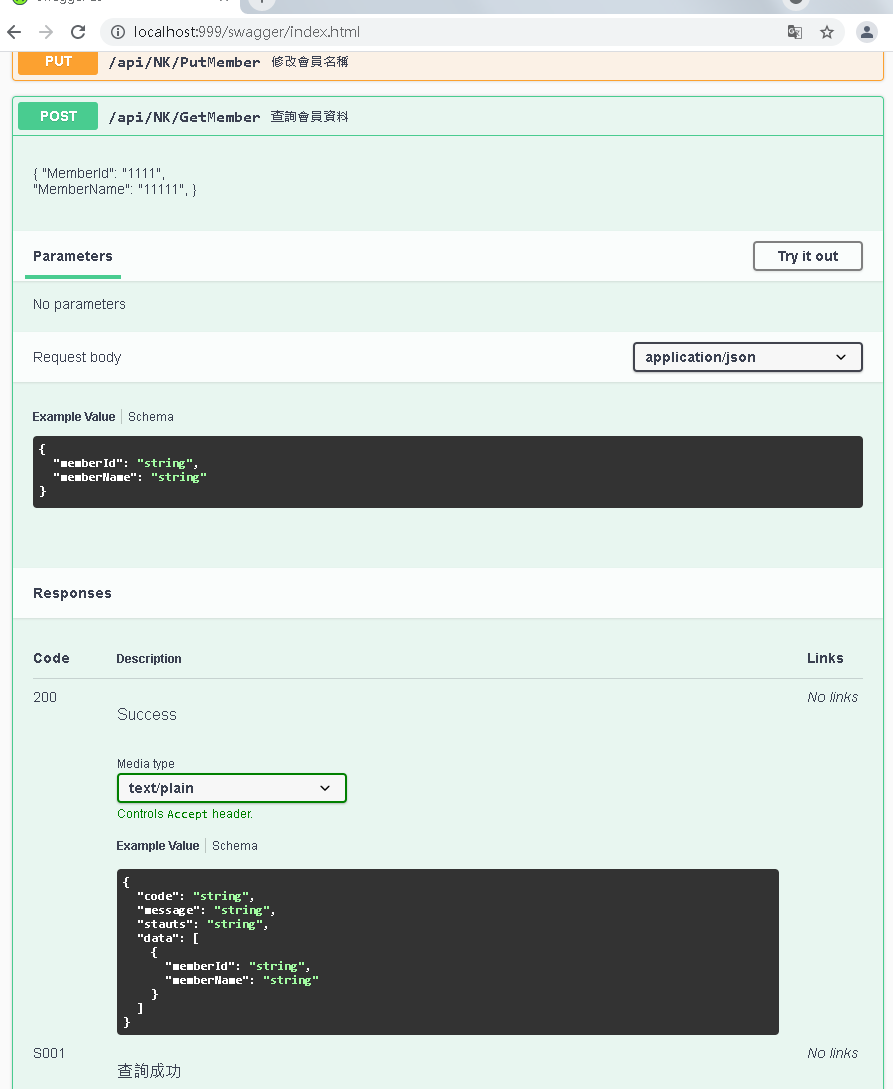Click the translate page icon
The image size is (893, 1089).
tap(795, 32)
